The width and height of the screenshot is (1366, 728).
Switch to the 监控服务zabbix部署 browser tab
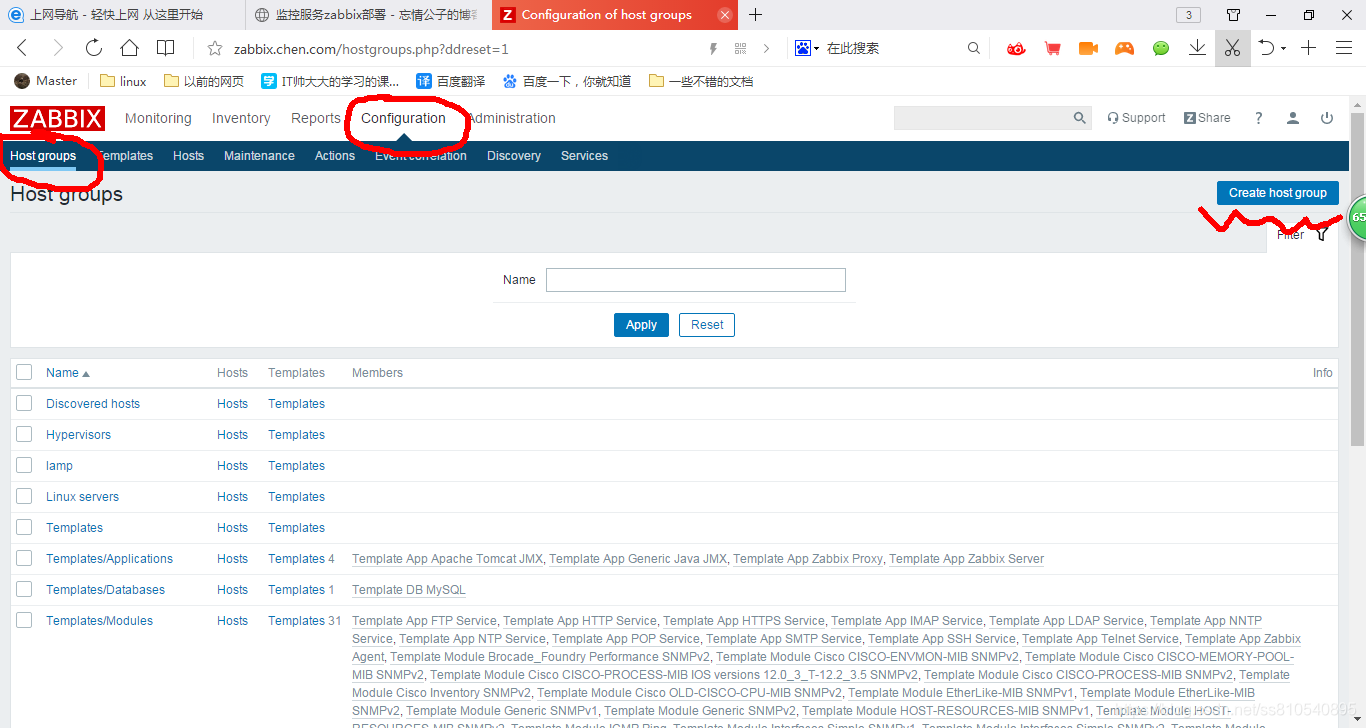pos(366,15)
